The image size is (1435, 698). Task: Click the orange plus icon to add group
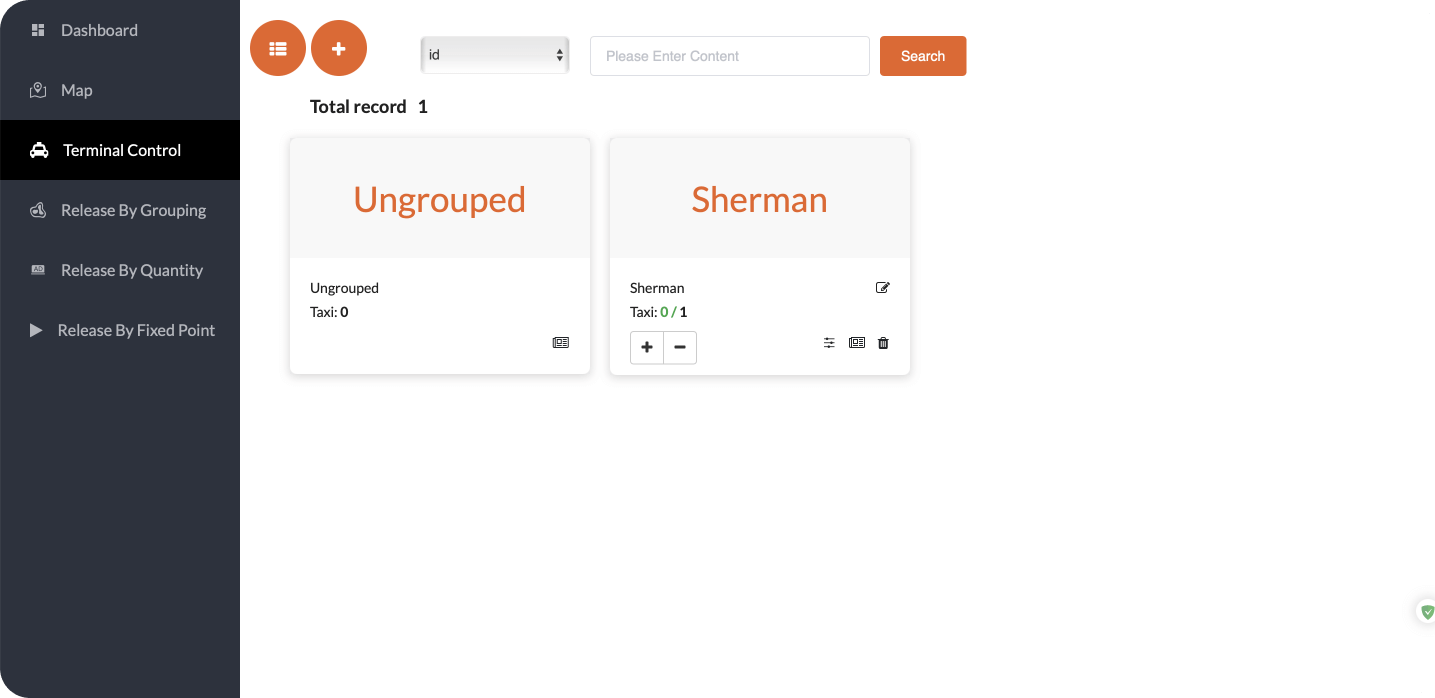coord(339,48)
